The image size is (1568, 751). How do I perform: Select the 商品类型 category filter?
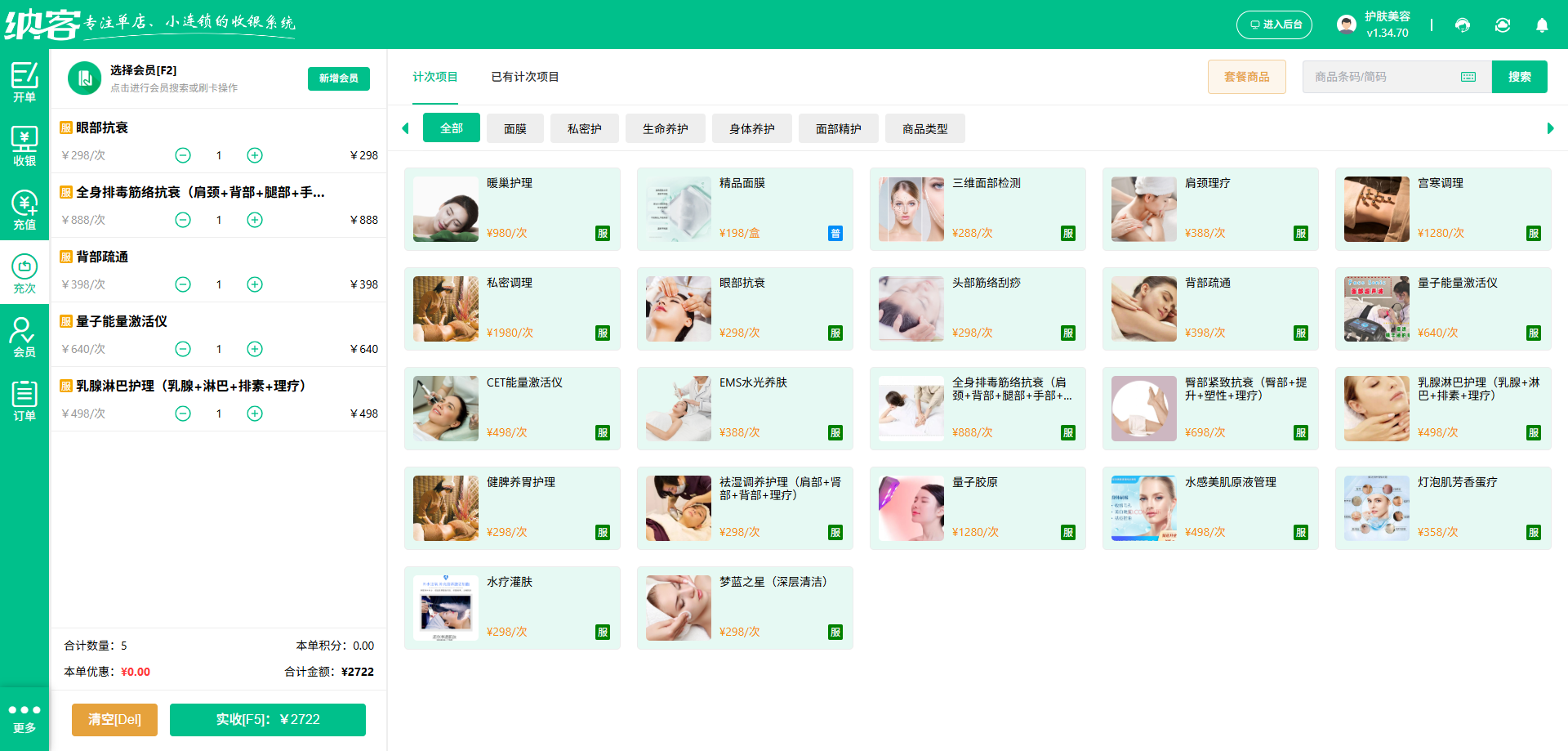925,128
